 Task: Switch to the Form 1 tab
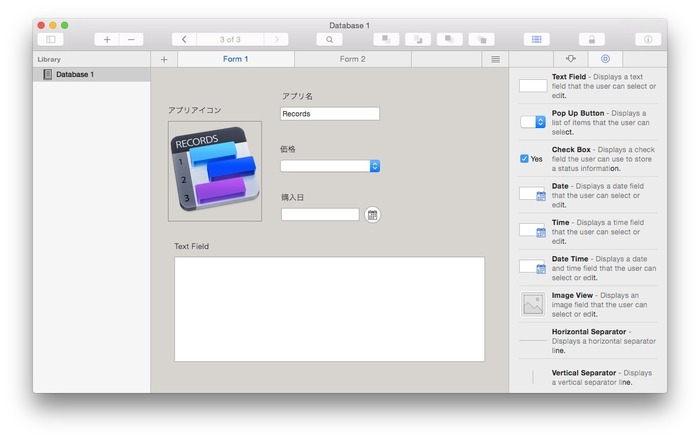pyautogui.click(x=236, y=59)
